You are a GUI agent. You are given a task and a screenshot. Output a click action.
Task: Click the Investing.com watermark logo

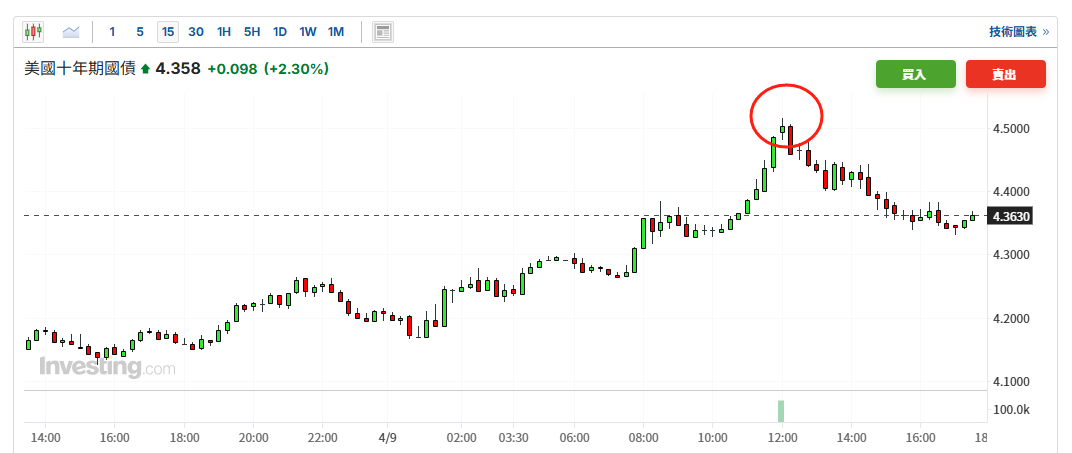point(107,368)
